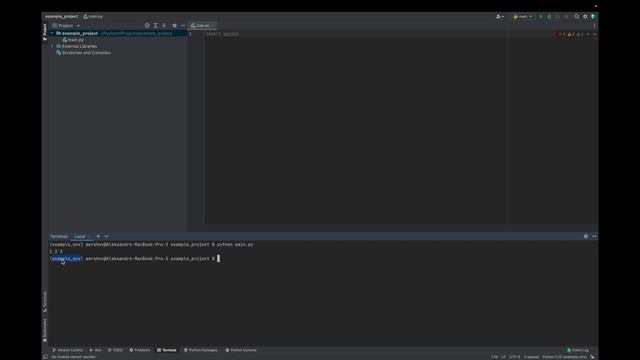Click the tool window quick-access icon in status bar corner

45,357
